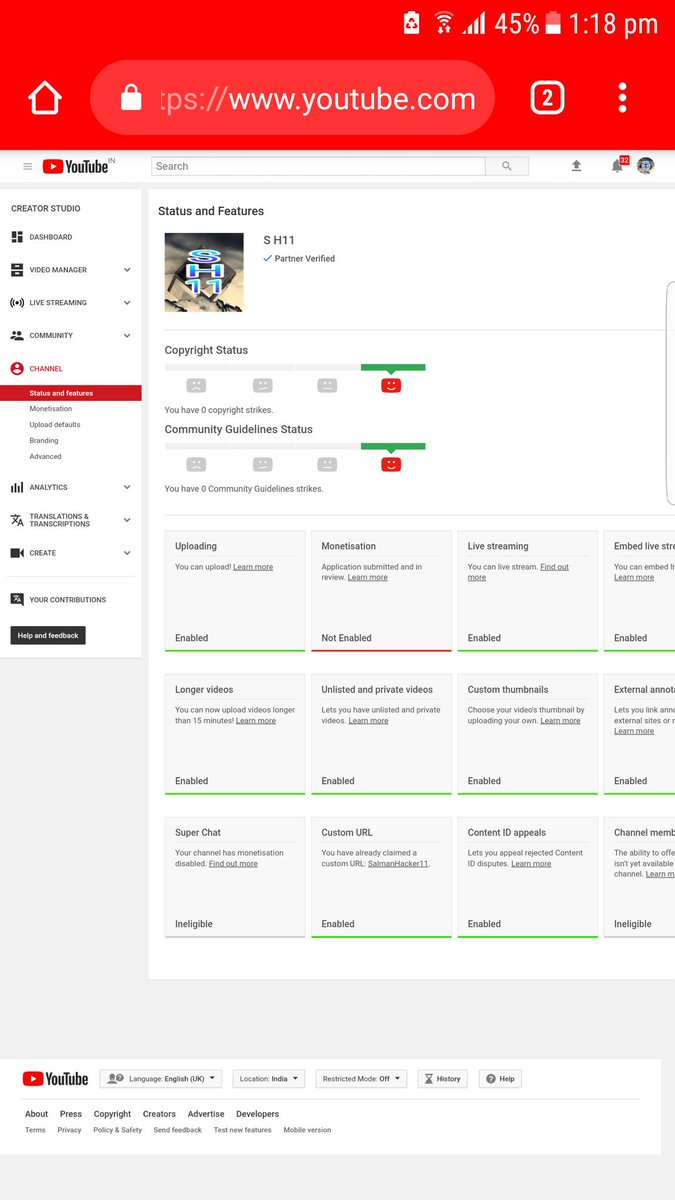Screen dimensions: 675x1200
Task: Click the footer Test new features link
Action: (242, 1130)
